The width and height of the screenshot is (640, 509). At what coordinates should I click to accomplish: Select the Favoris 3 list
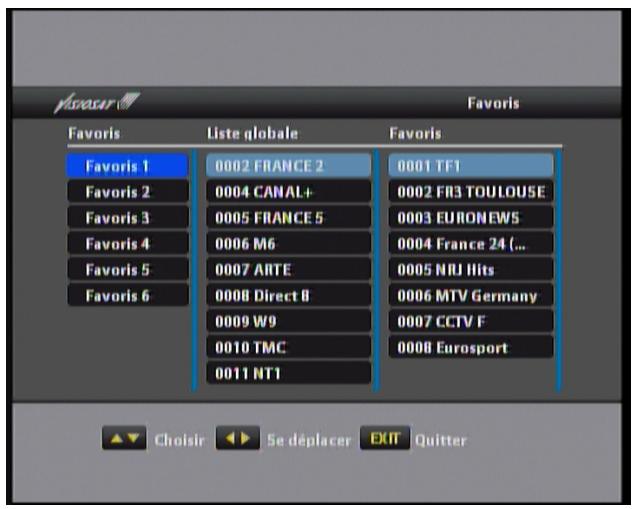coord(128,218)
